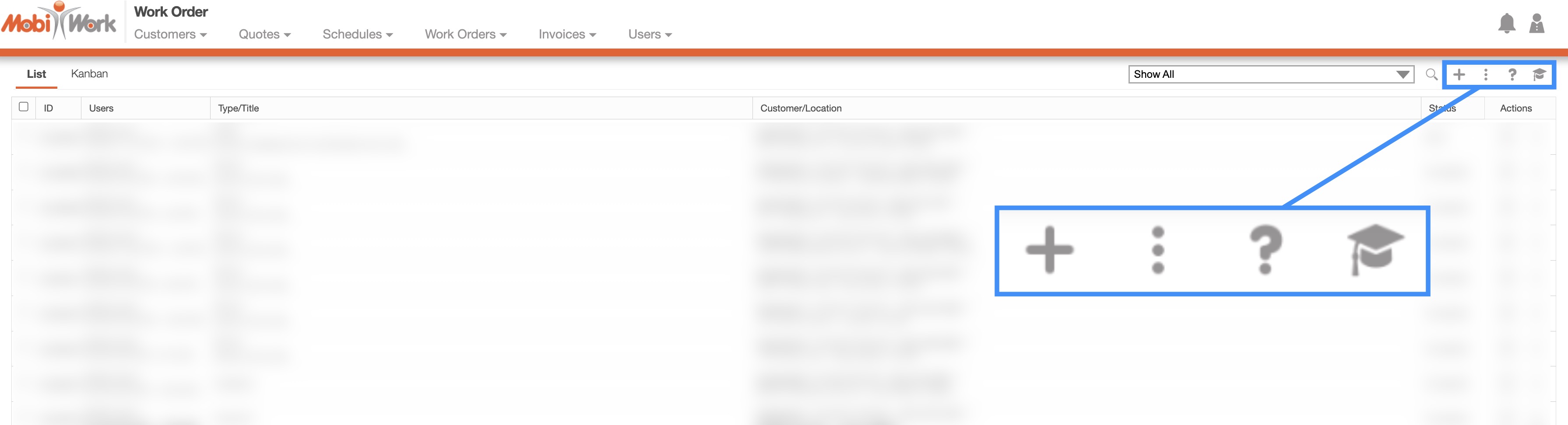Open the three-dot more options menu

[1486, 74]
